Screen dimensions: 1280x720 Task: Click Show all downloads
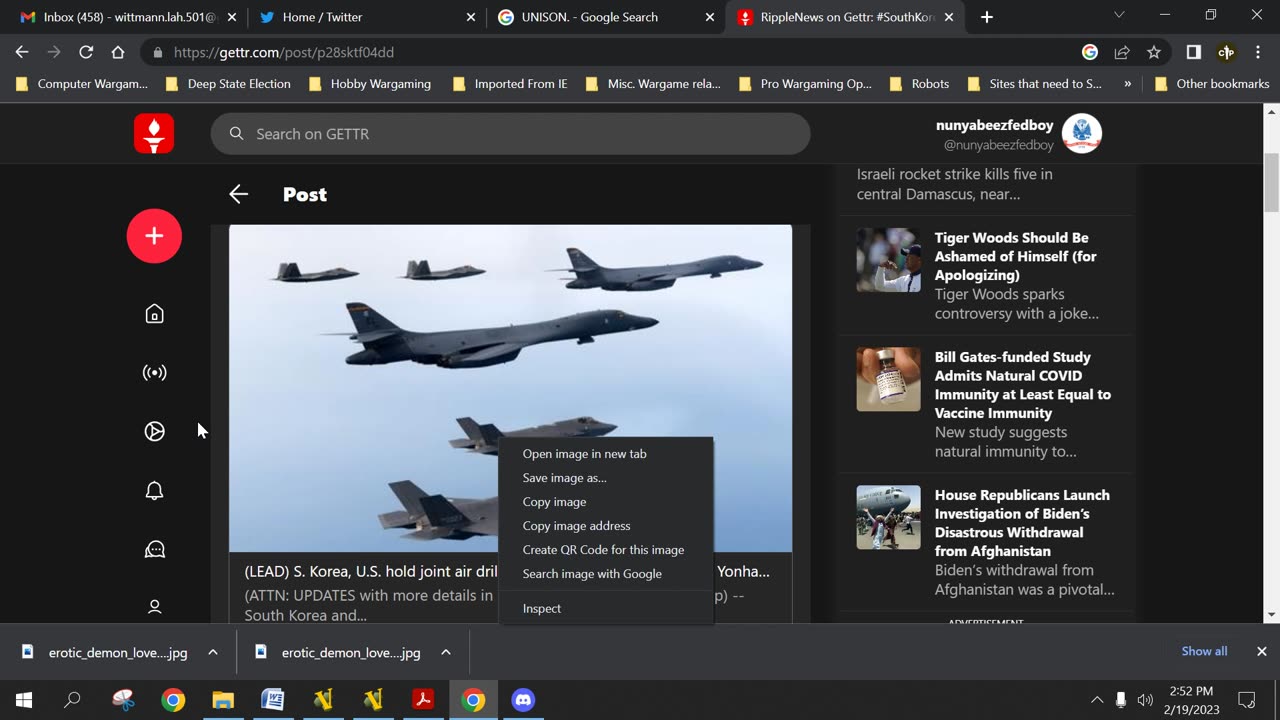point(1204,651)
